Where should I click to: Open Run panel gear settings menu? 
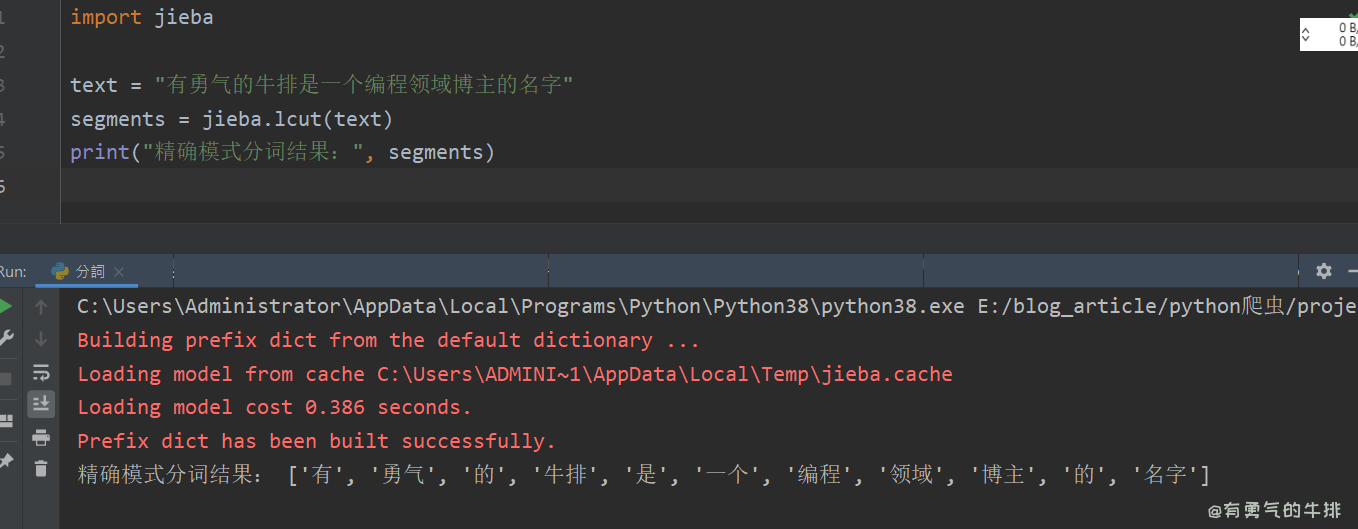tap(1323, 271)
